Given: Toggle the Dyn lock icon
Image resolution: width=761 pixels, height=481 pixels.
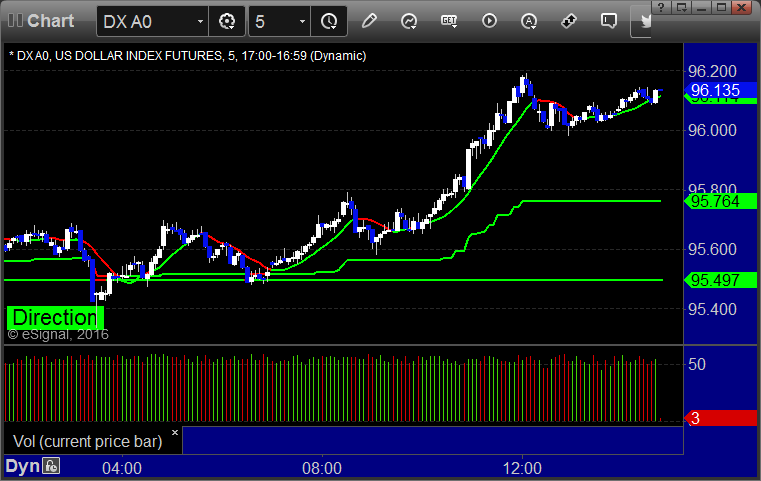Looking at the screenshot, I should point(51,466).
